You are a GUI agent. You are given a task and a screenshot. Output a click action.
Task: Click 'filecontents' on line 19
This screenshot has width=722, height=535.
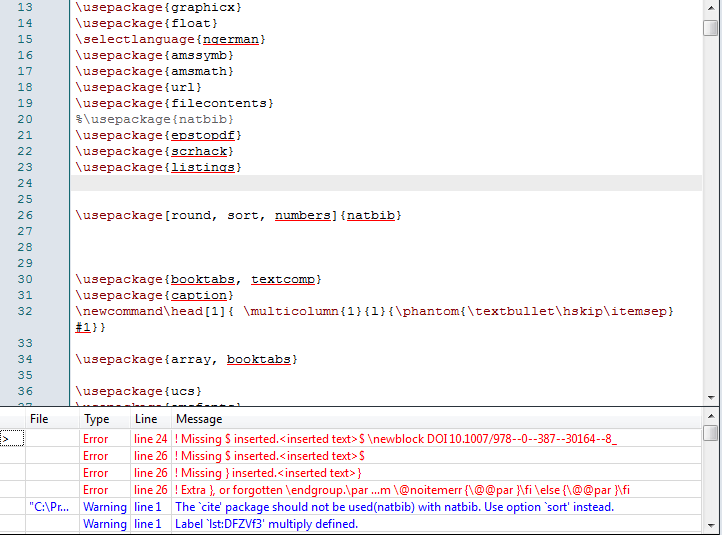tap(219, 103)
